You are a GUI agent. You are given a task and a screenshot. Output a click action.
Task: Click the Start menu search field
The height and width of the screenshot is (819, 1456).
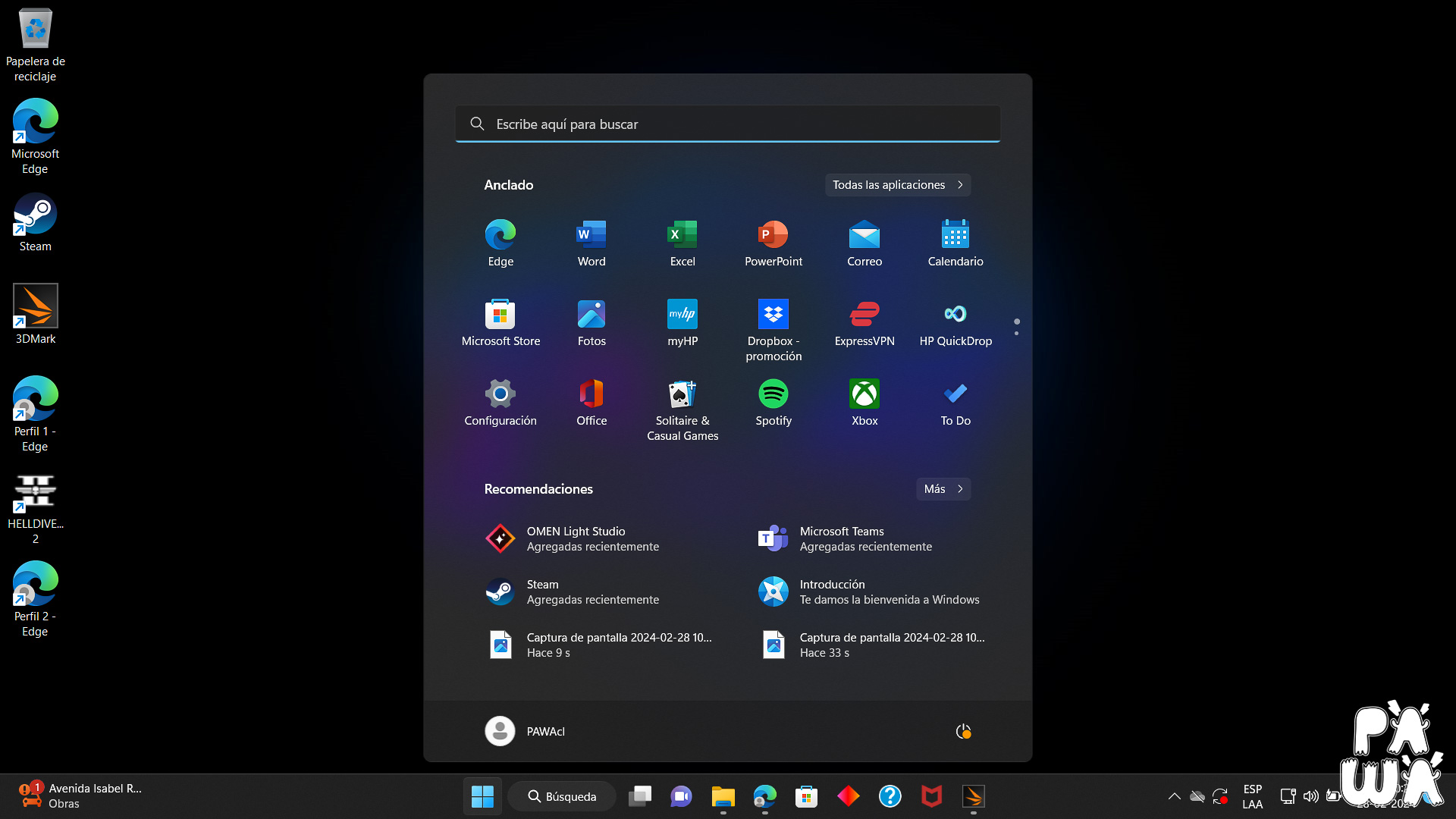coord(728,124)
